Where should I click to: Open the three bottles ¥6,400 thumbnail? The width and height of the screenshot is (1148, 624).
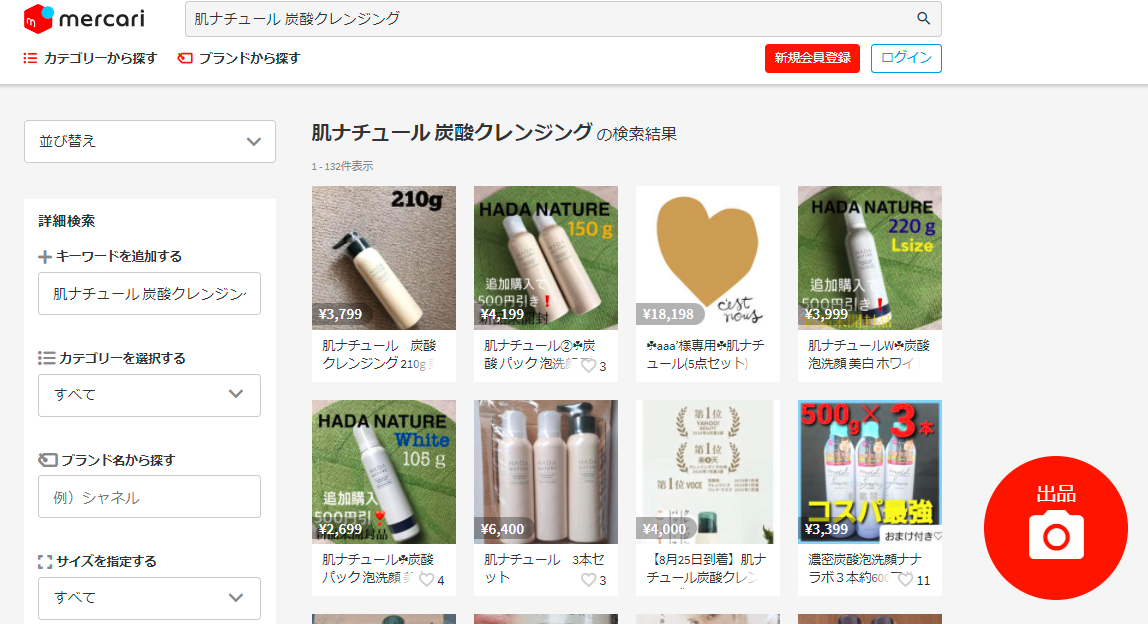545,472
